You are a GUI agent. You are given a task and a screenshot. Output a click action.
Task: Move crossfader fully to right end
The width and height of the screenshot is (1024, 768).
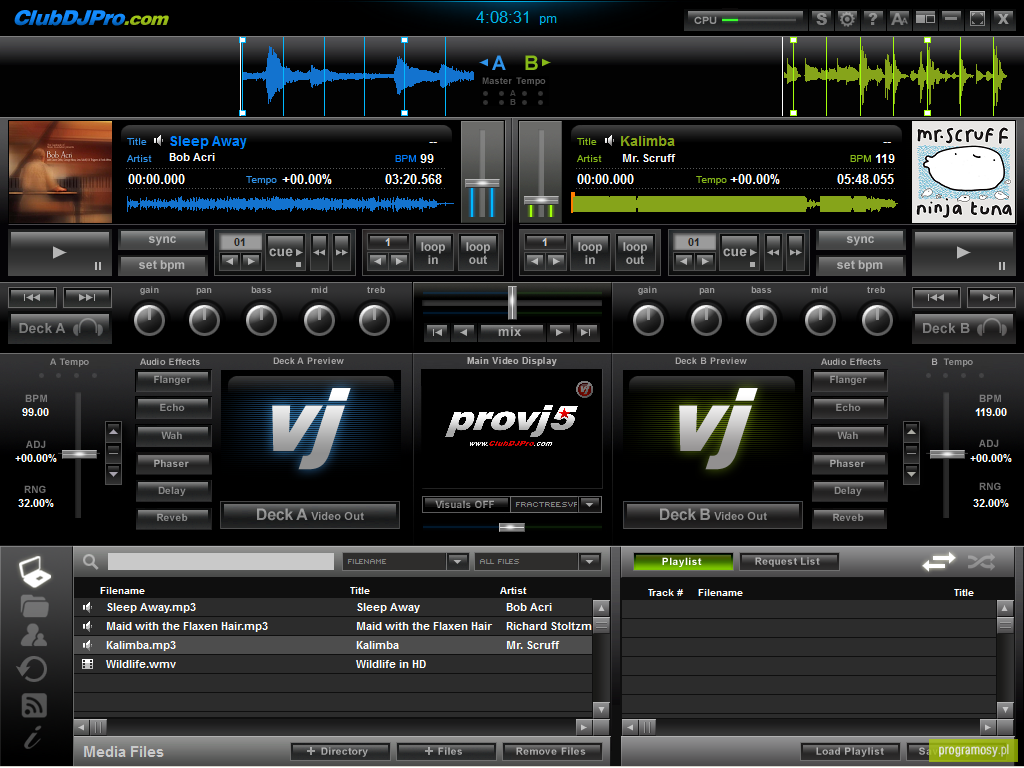pyautogui.click(x=586, y=332)
